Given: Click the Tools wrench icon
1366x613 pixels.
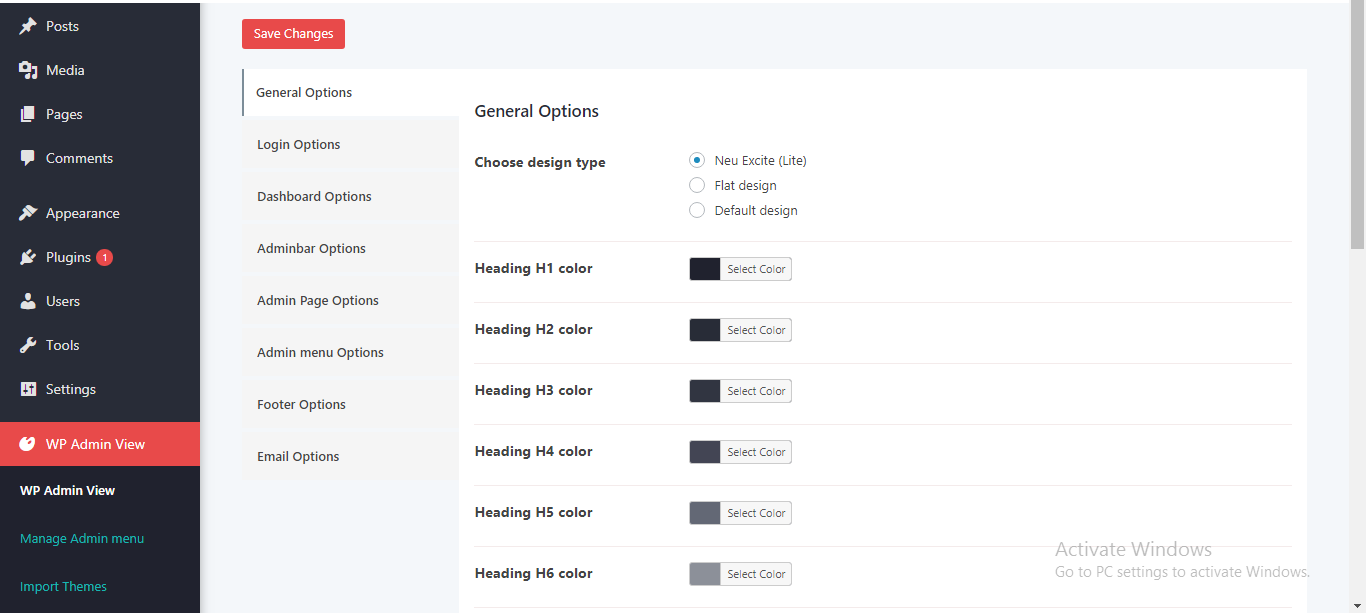Looking at the screenshot, I should pos(28,345).
